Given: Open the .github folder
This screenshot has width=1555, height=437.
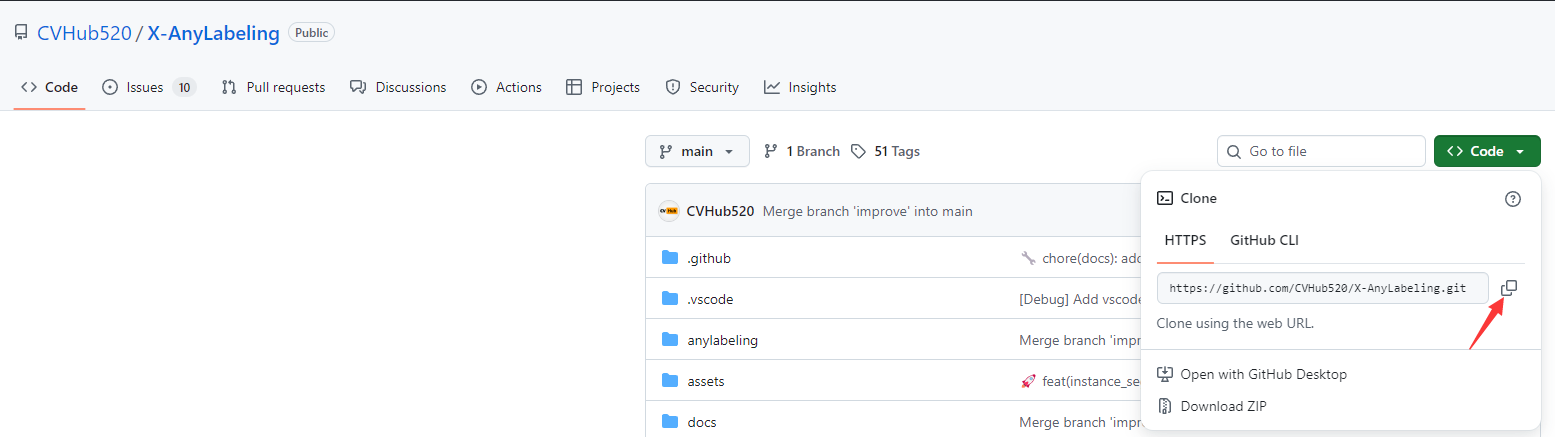Looking at the screenshot, I should coord(709,258).
